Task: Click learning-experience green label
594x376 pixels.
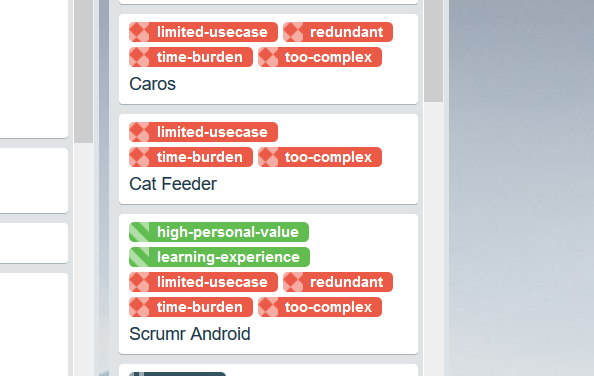Action: tap(219, 257)
